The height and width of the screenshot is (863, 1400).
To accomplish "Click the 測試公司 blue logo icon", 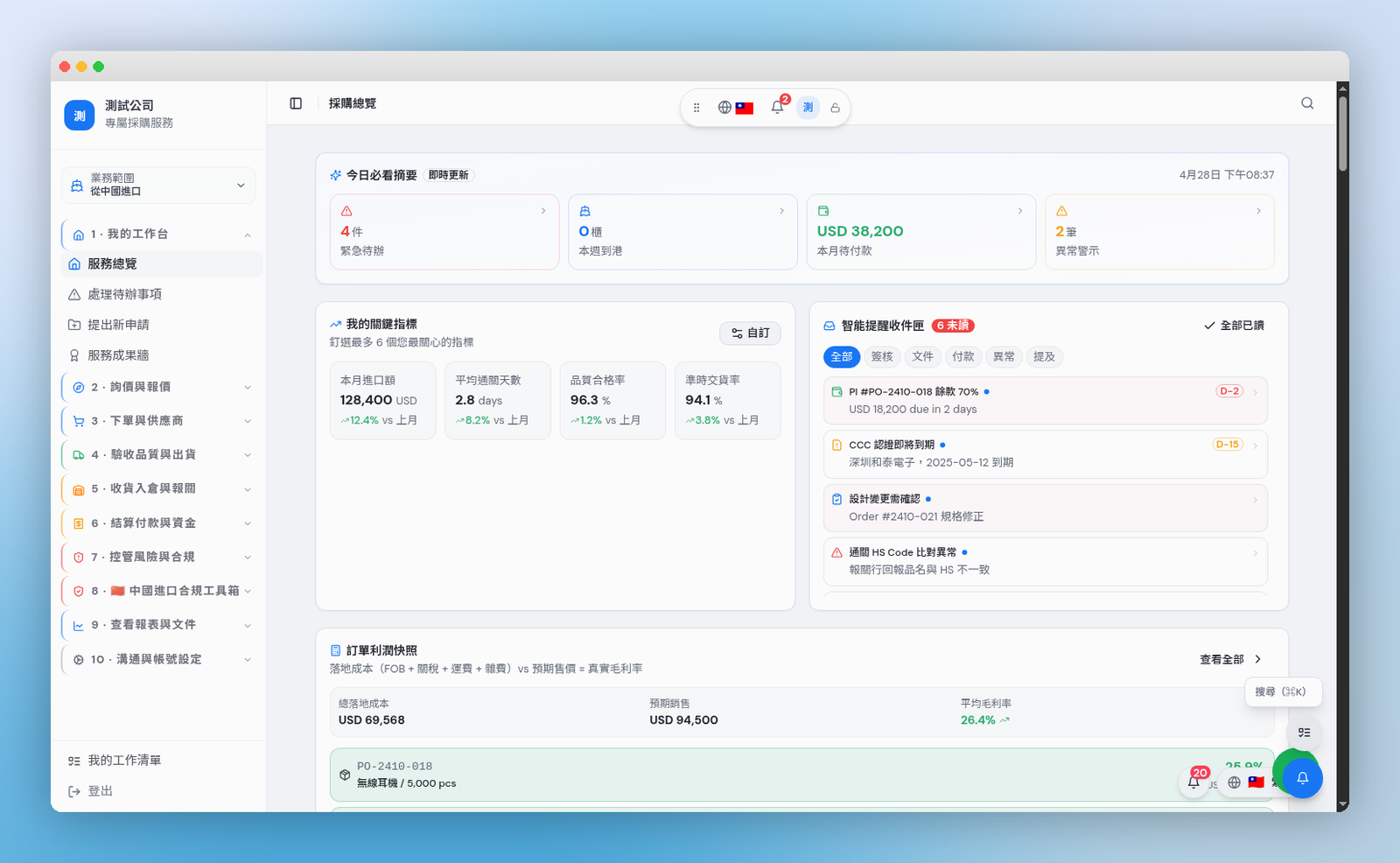I will (80, 116).
